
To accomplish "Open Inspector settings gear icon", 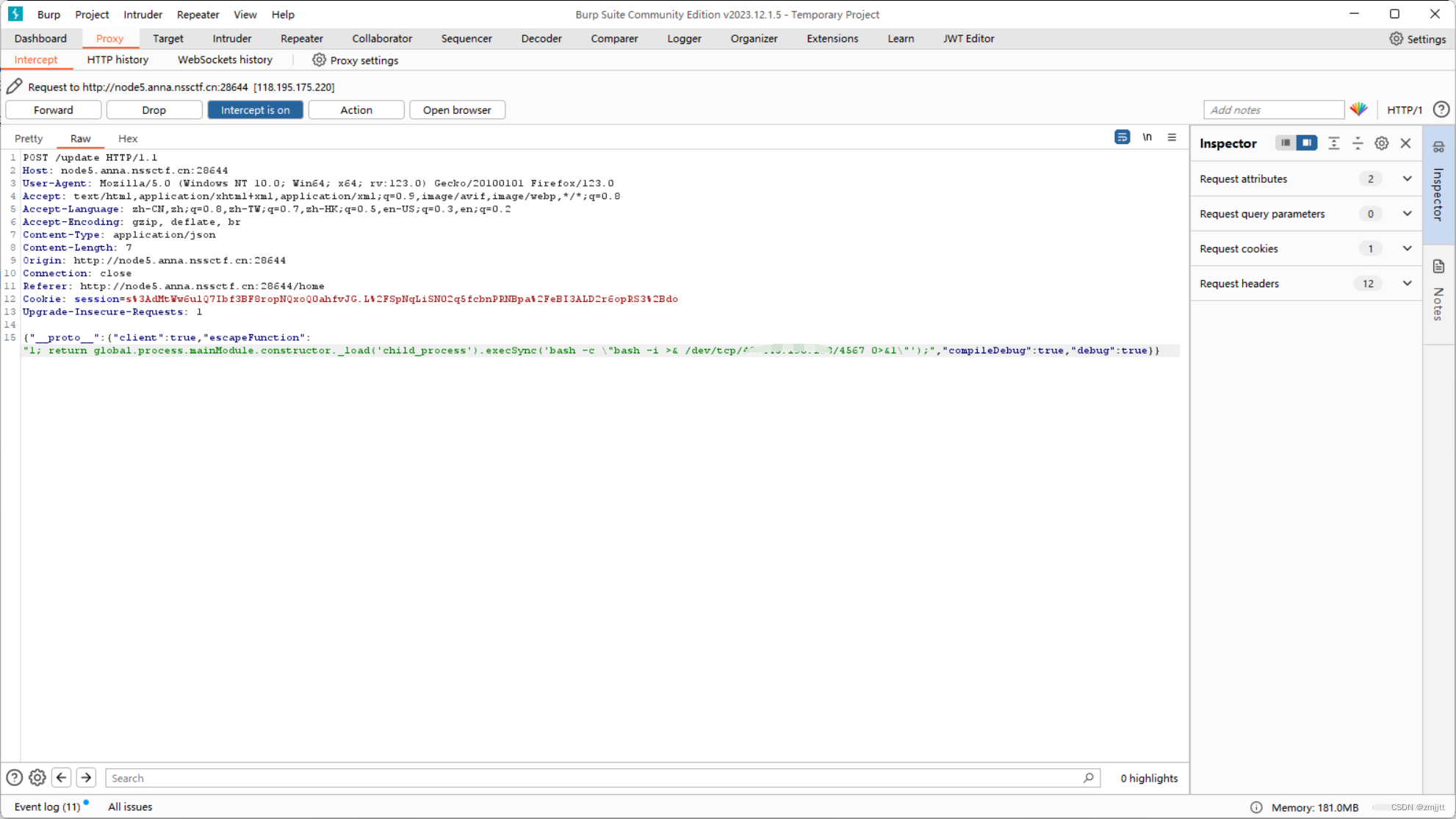I will coord(1381,143).
